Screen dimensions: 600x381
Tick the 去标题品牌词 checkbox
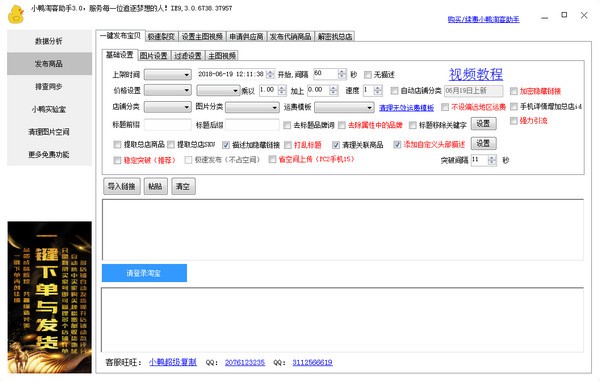(287, 125)
